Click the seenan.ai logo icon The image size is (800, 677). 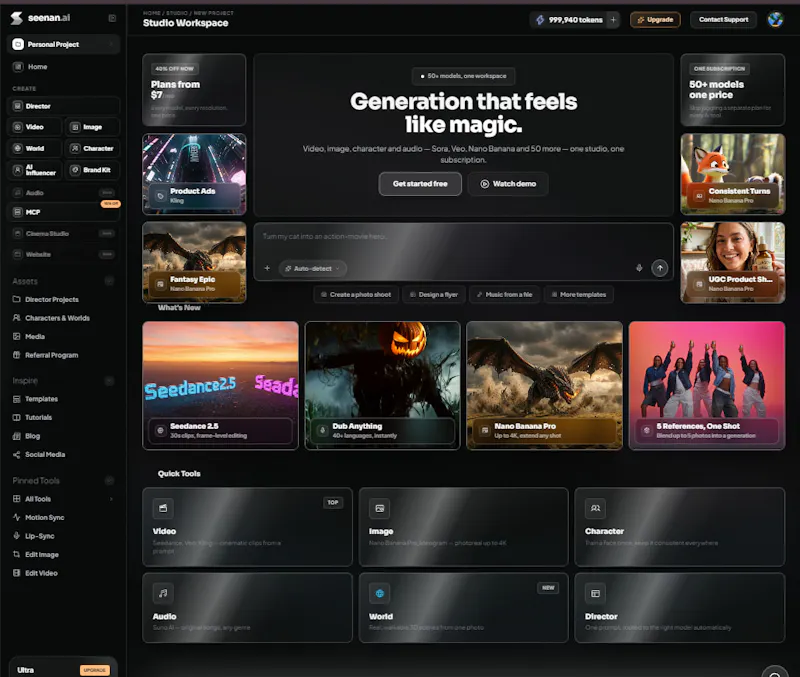click(16, 18)
